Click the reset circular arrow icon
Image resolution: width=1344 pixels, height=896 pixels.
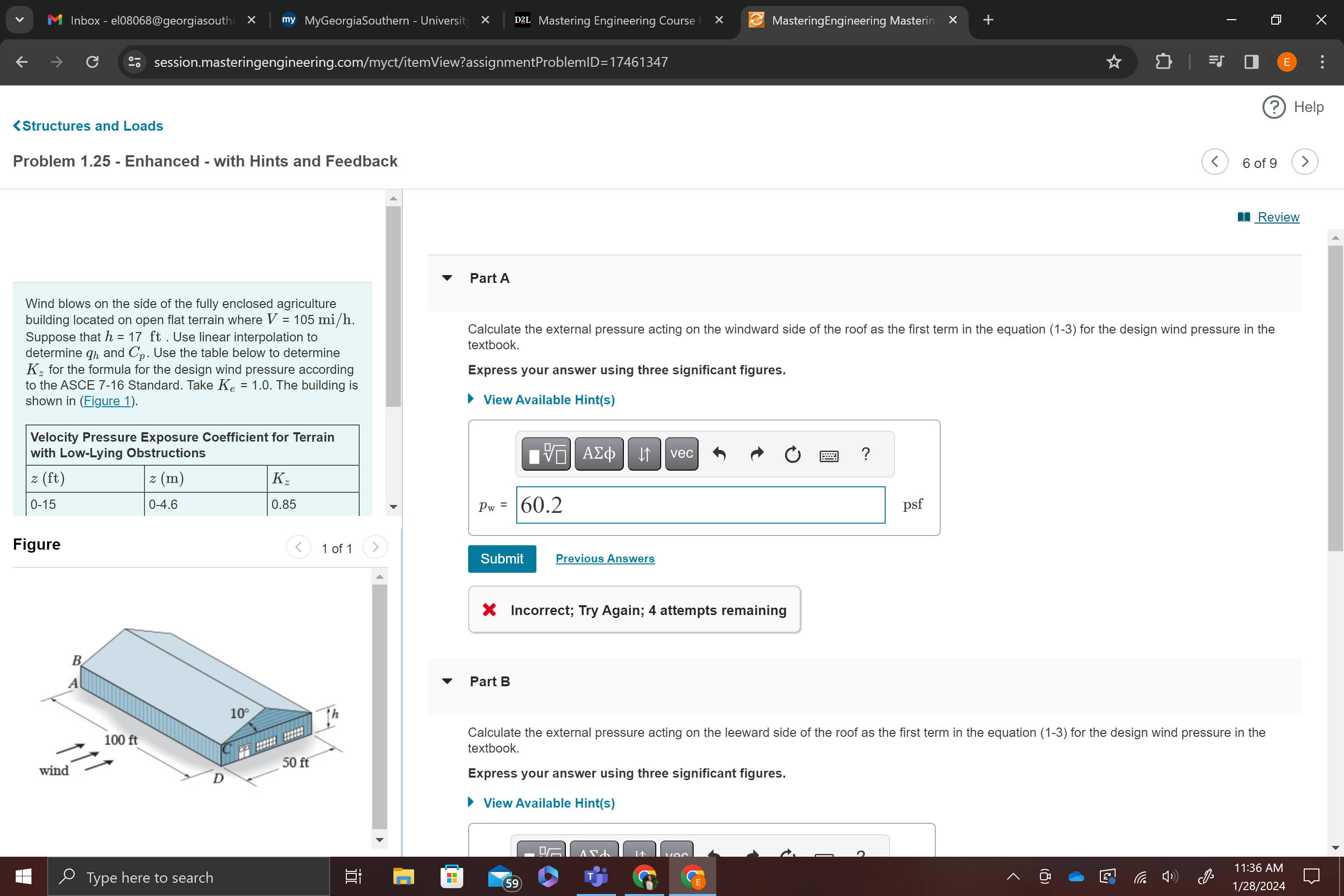(792, 454)
